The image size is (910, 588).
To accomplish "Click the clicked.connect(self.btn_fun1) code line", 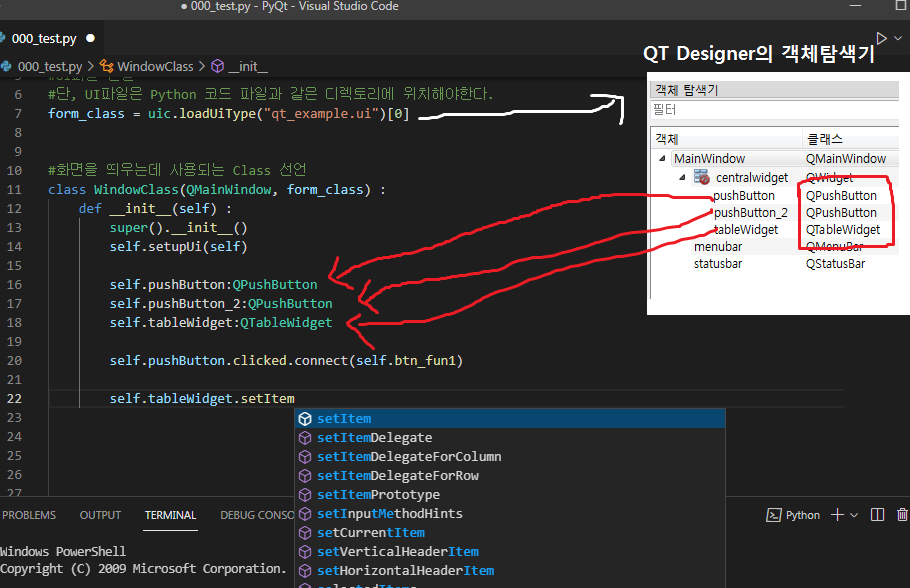I will coord(286,360).
